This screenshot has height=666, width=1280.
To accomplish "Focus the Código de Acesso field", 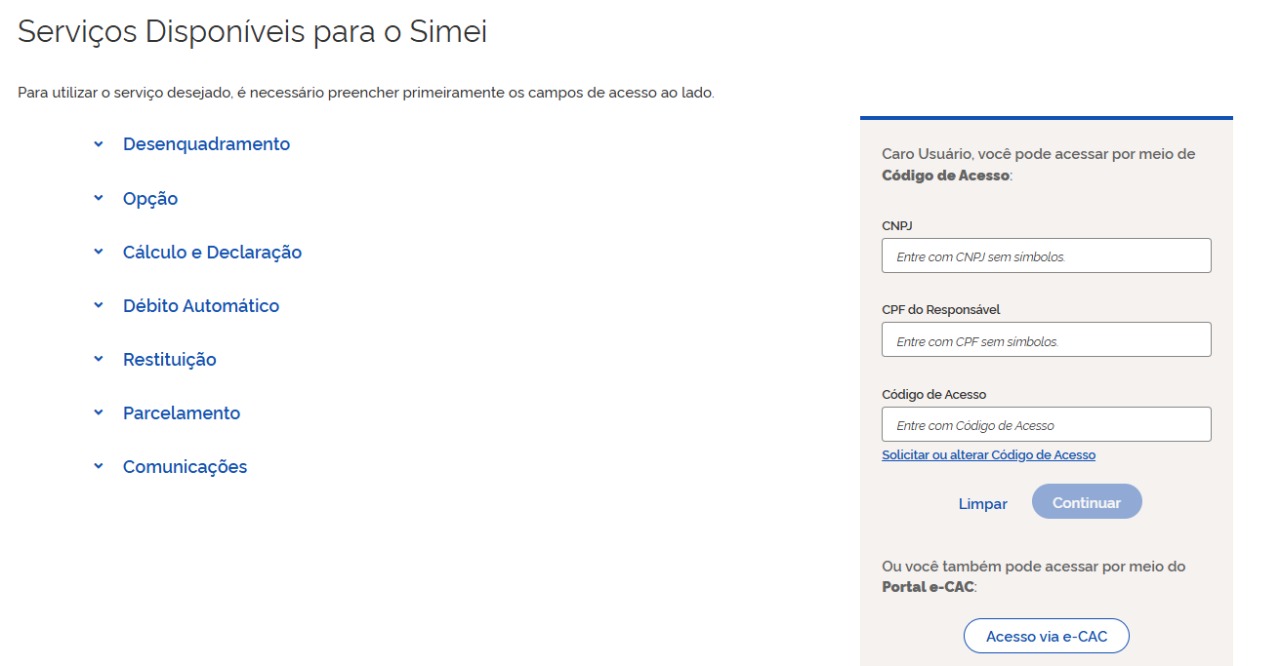I will pyautogui.click(x=1046, y=424).
